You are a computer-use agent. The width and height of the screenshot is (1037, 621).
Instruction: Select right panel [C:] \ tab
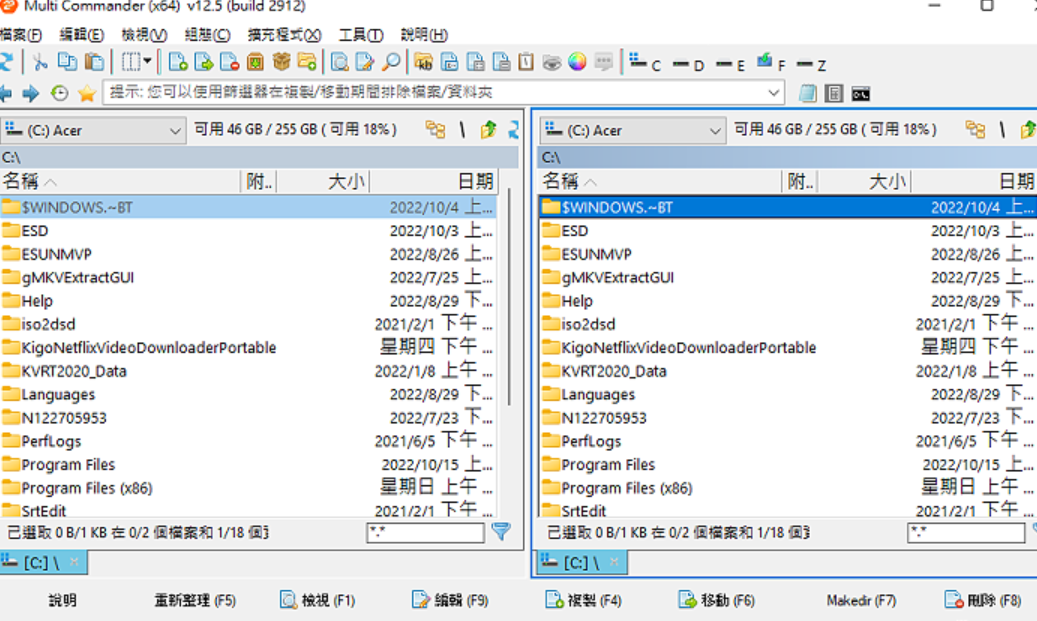coord(583,563)
